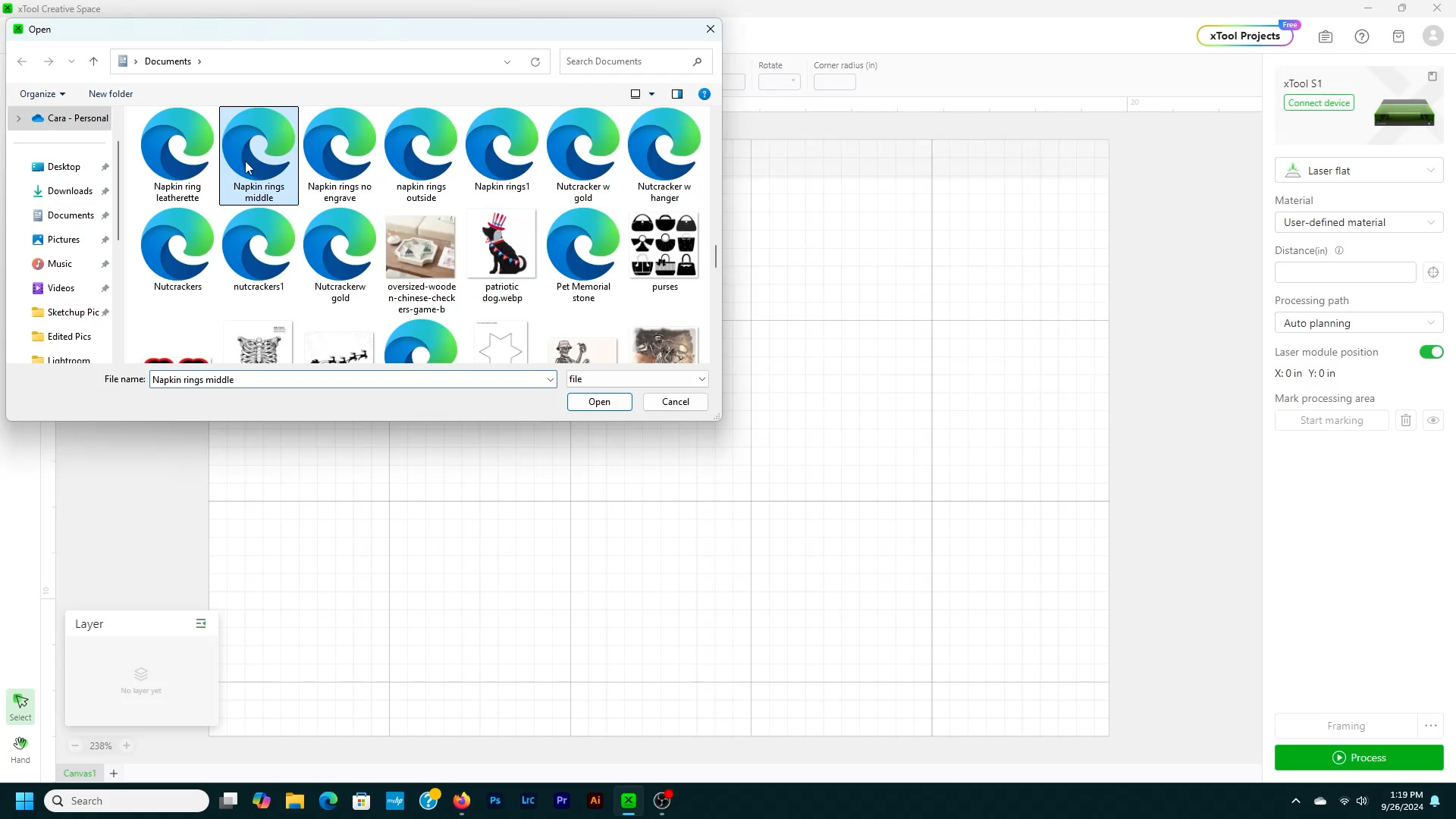Viewport: 1456px width, 819px height.
Task: Click the Start marking button
Action: tap(1332, 420)
